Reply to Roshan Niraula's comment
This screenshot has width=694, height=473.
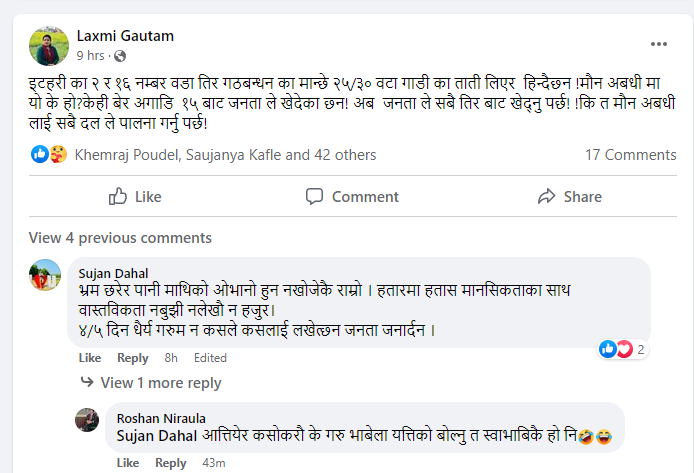pyautogui.click(x=171, y=463)
